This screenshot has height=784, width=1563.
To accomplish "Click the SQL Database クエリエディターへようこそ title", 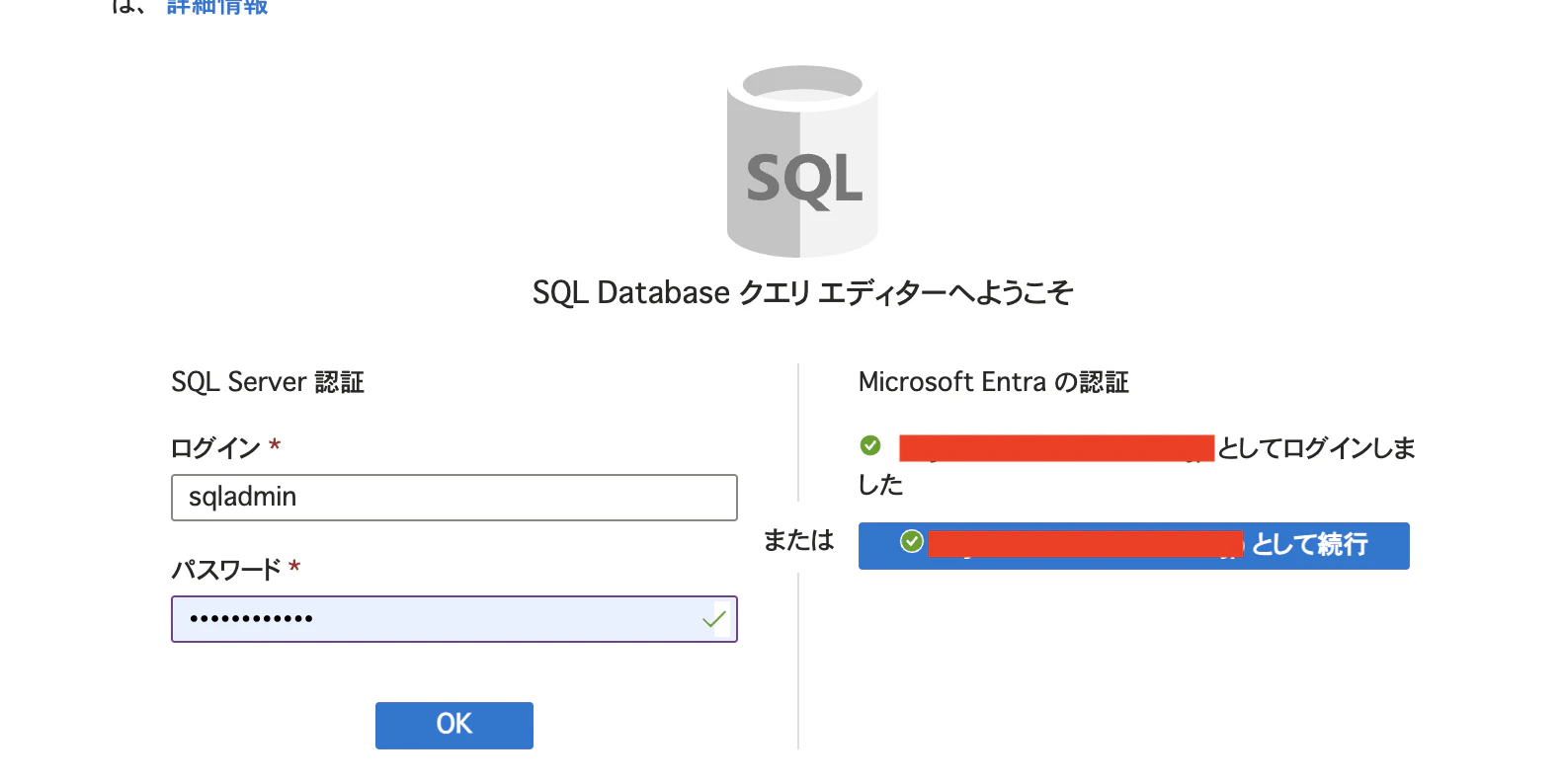I will [802, 292].
